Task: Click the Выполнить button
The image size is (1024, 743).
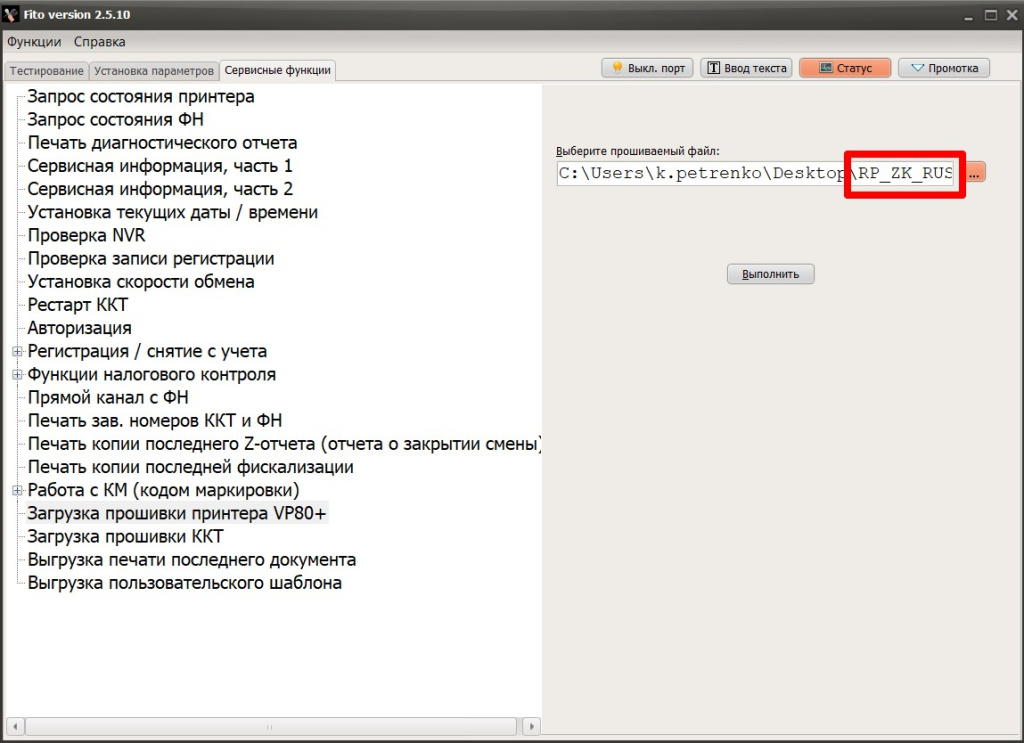Action: point(771,274)
